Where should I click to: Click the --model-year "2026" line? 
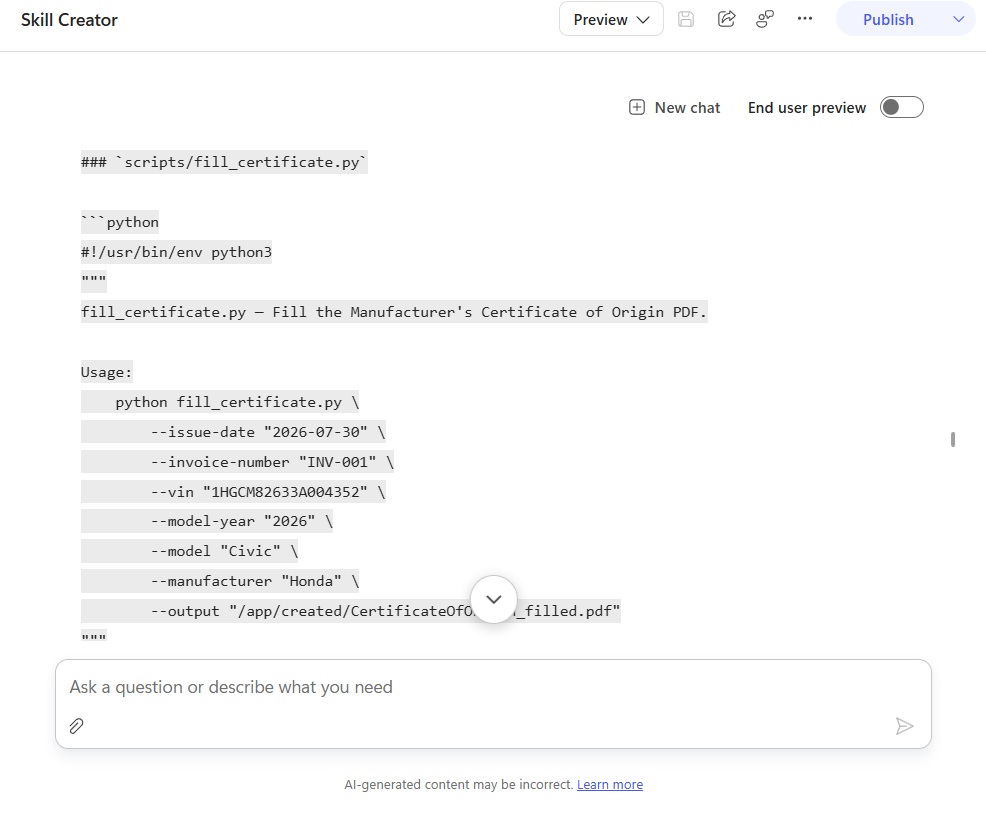tap(207, 521)
